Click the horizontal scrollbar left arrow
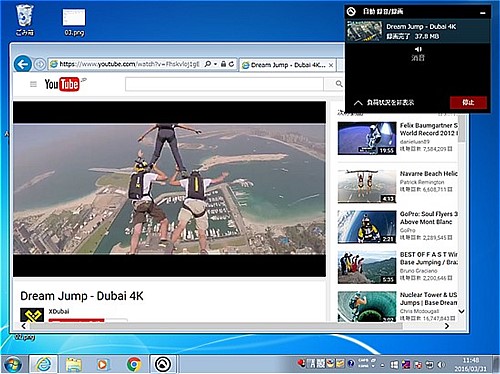Viewport: 500px width, 374px height. (23, 326)
